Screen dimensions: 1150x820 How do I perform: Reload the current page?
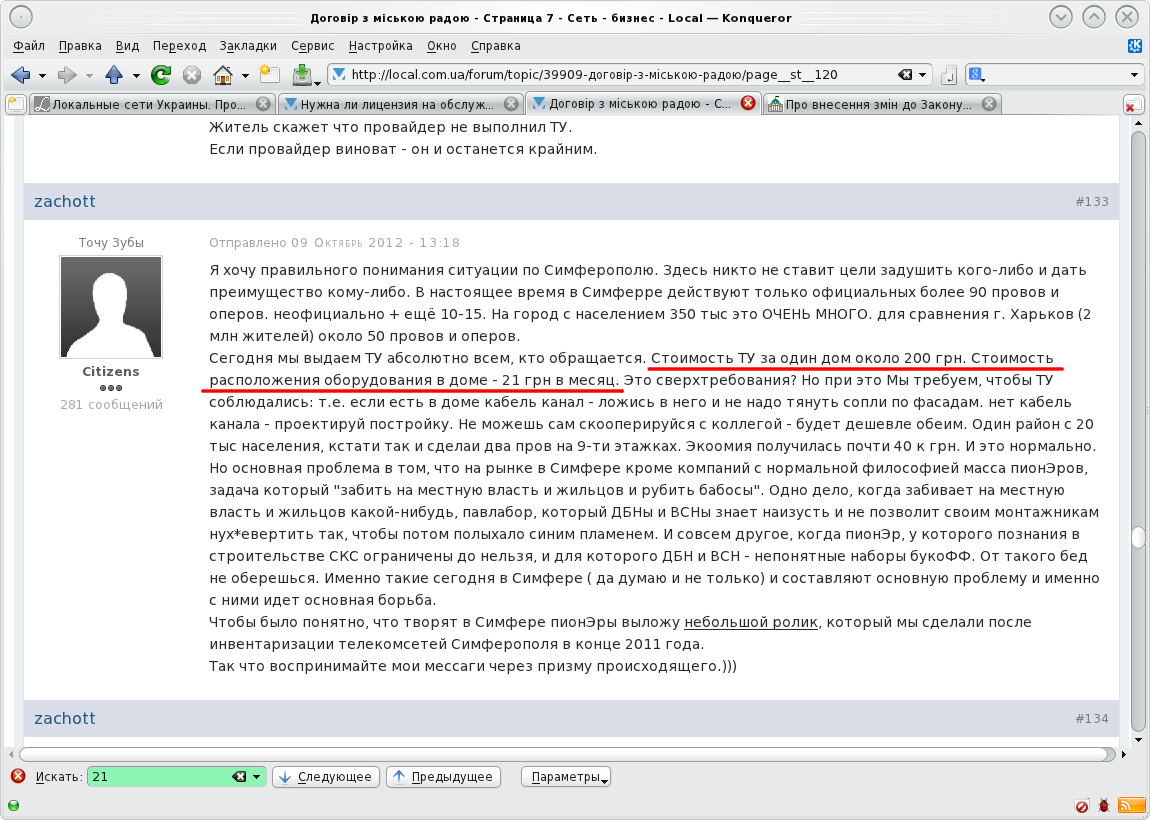pos(160,75)
